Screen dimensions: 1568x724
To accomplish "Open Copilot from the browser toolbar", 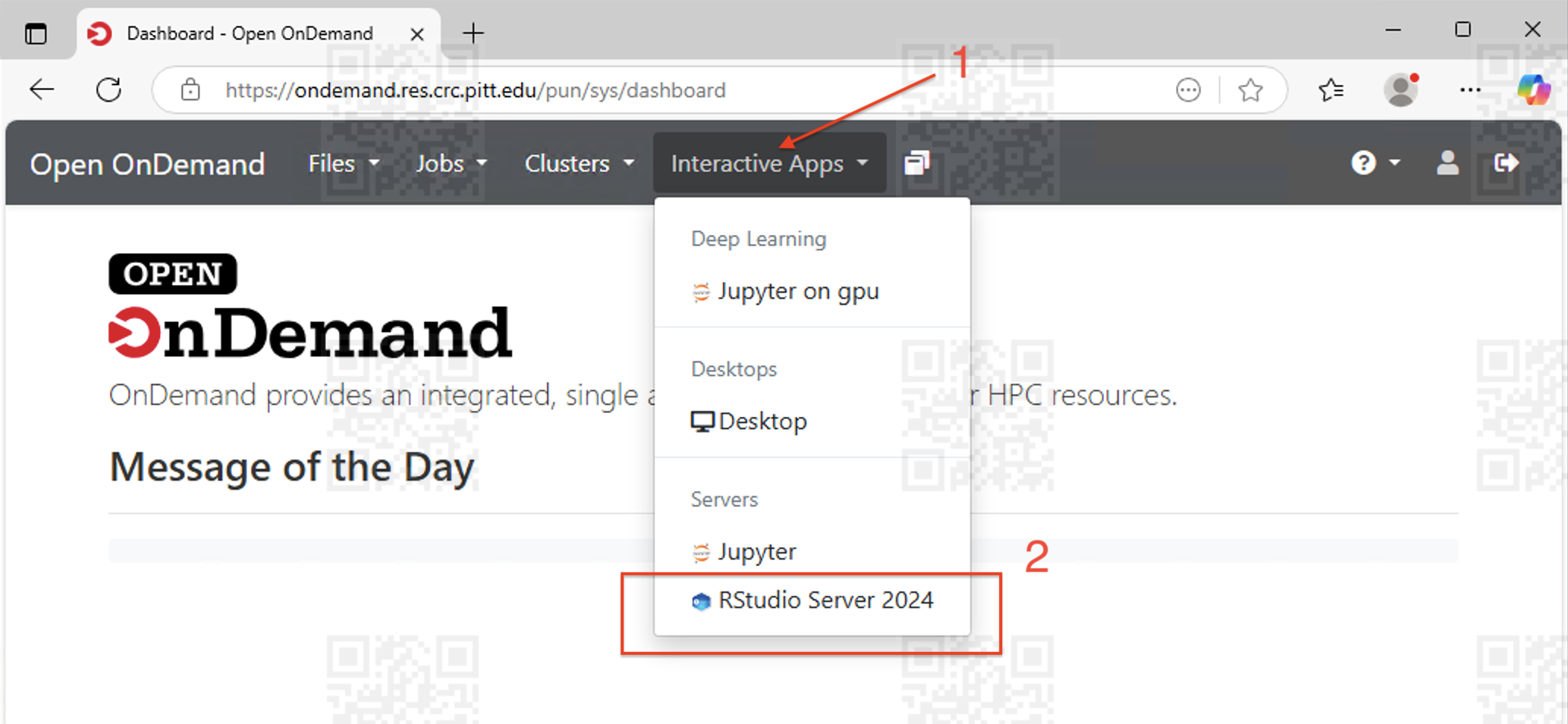I will tap(1533, 90).
